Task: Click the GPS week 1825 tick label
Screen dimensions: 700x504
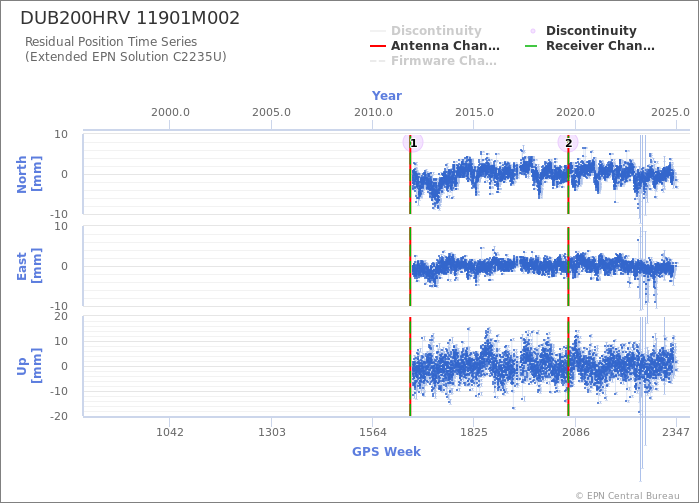Action: click(x=474, y=432)
